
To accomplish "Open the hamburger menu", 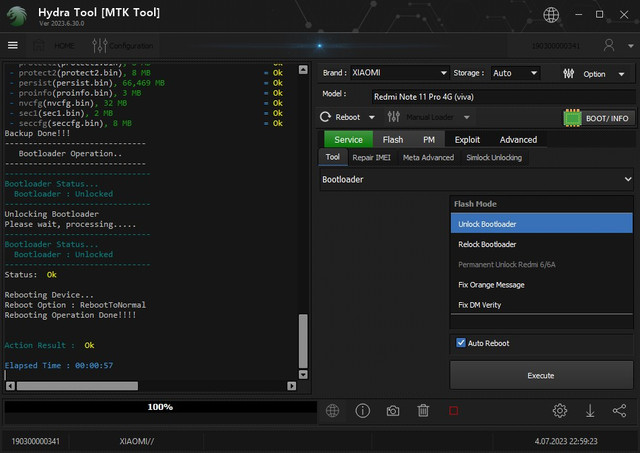I will [13, 45].
